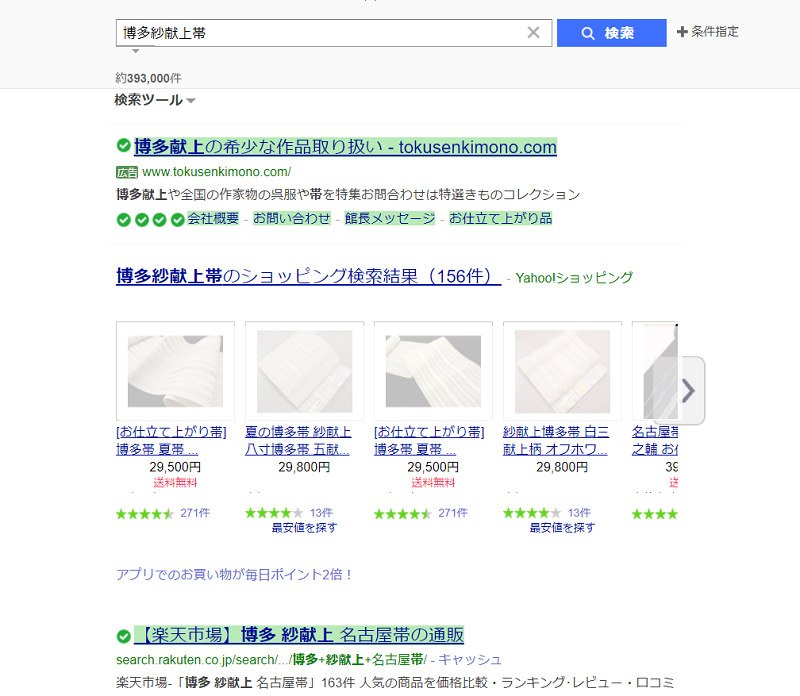The width and height of the screenshot is (800, 696).
Task: Expand the 検索ツール dropdown
Action: coord(150,100)
